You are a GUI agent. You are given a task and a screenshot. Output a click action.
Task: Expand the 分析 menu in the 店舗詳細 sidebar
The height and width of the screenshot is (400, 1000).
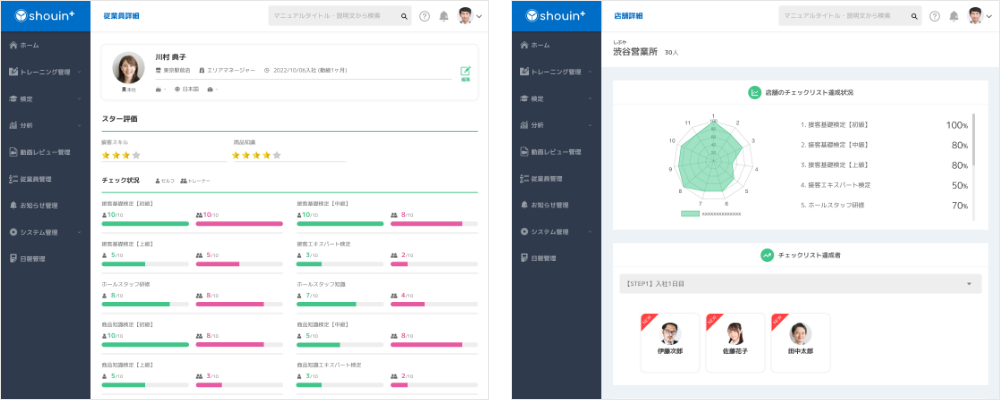pyautogui.click(x=555, y=125)
